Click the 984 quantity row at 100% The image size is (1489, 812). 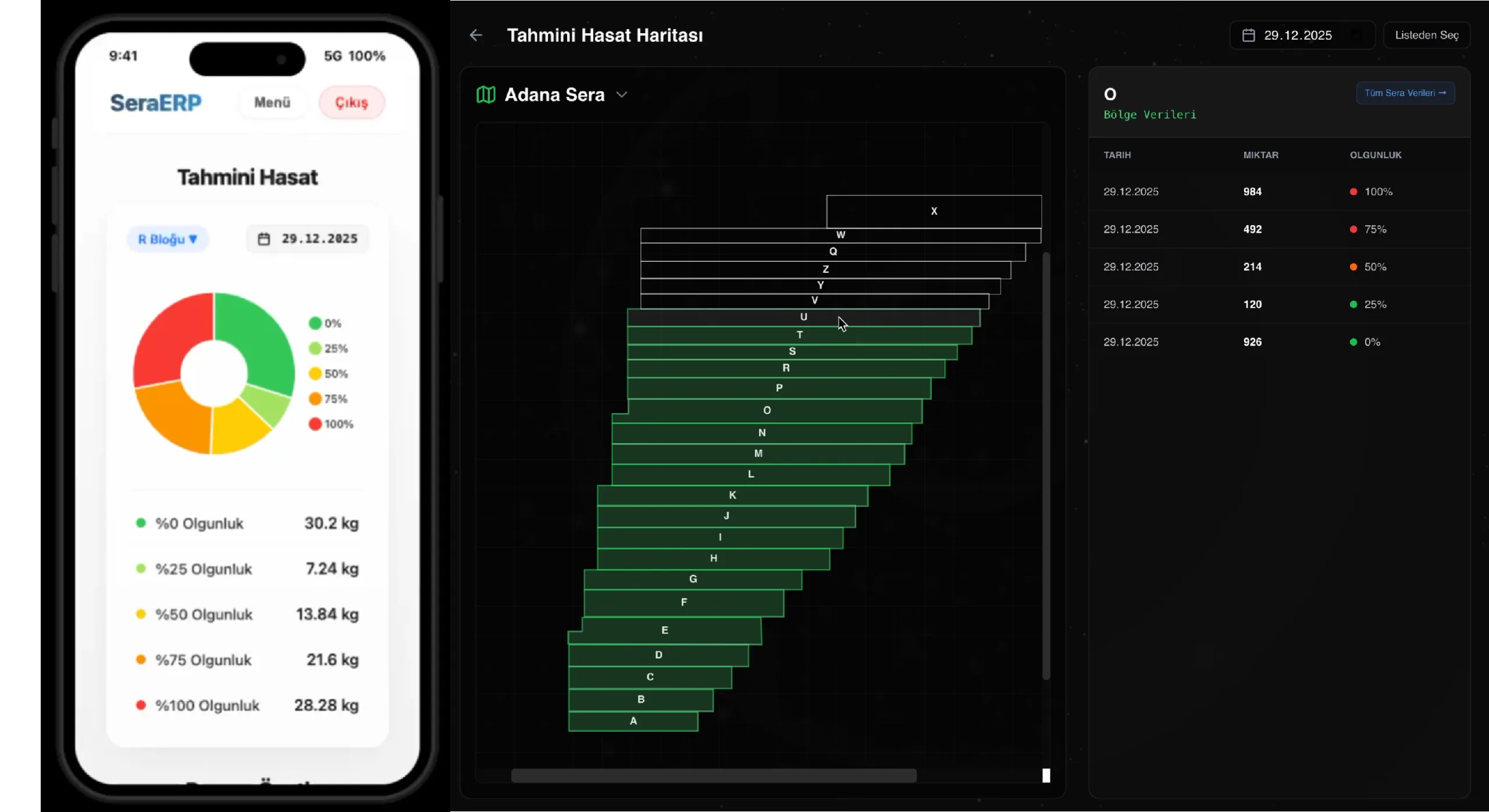tap(1252, 192)
